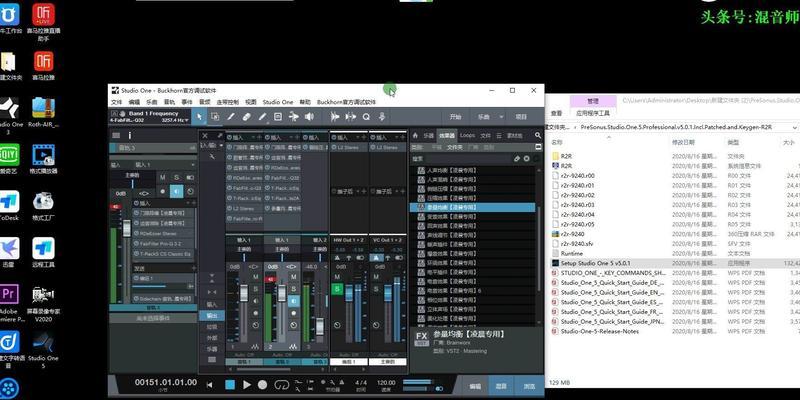Click the 开始 button in toolbar
The image size is (800, 400).
click(x=456, y=117)
